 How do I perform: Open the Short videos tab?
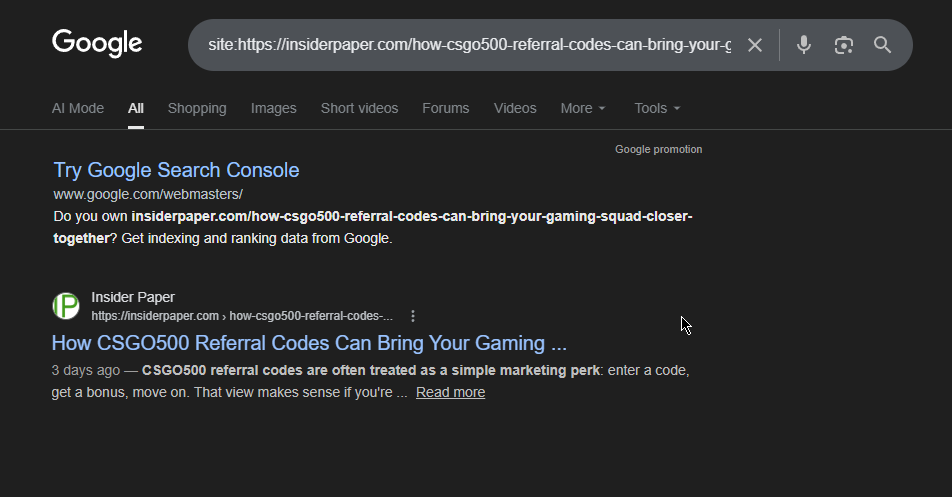359,108
